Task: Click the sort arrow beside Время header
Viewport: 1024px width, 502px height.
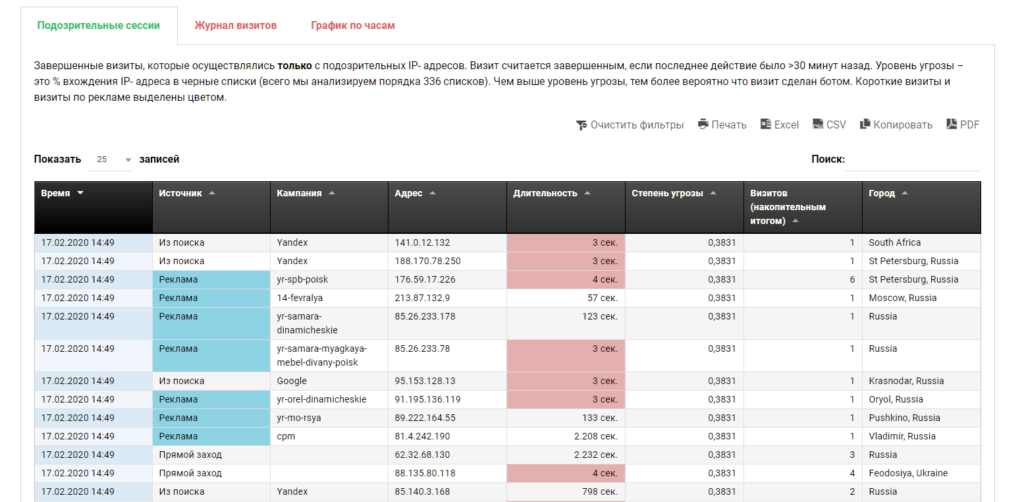Action: coord(80,193)
